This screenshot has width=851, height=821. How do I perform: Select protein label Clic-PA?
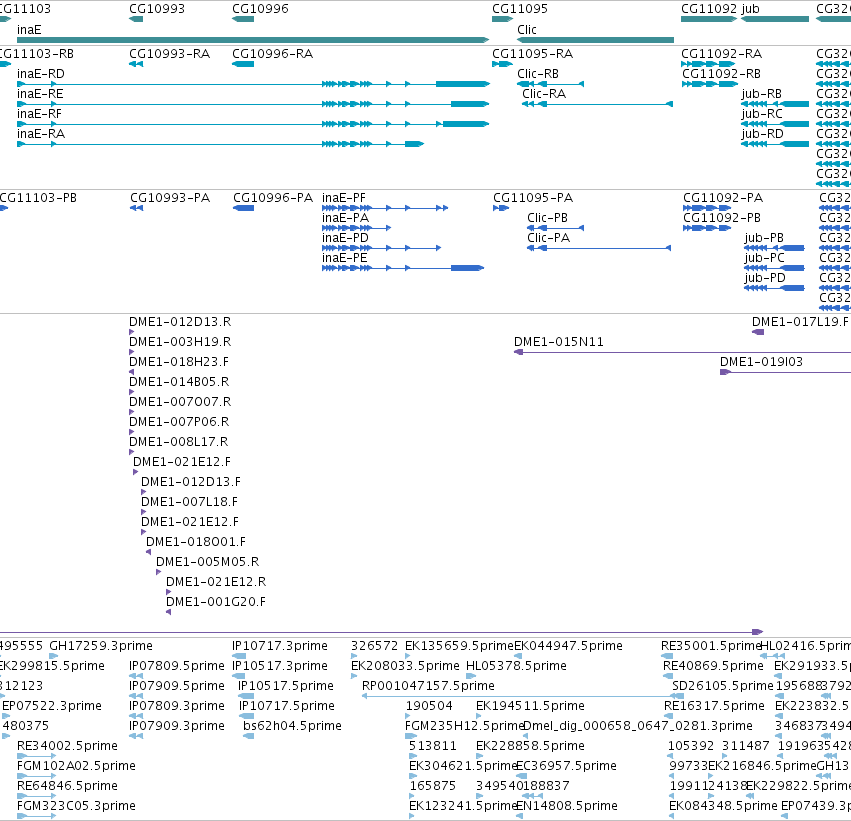click(548, 238)
